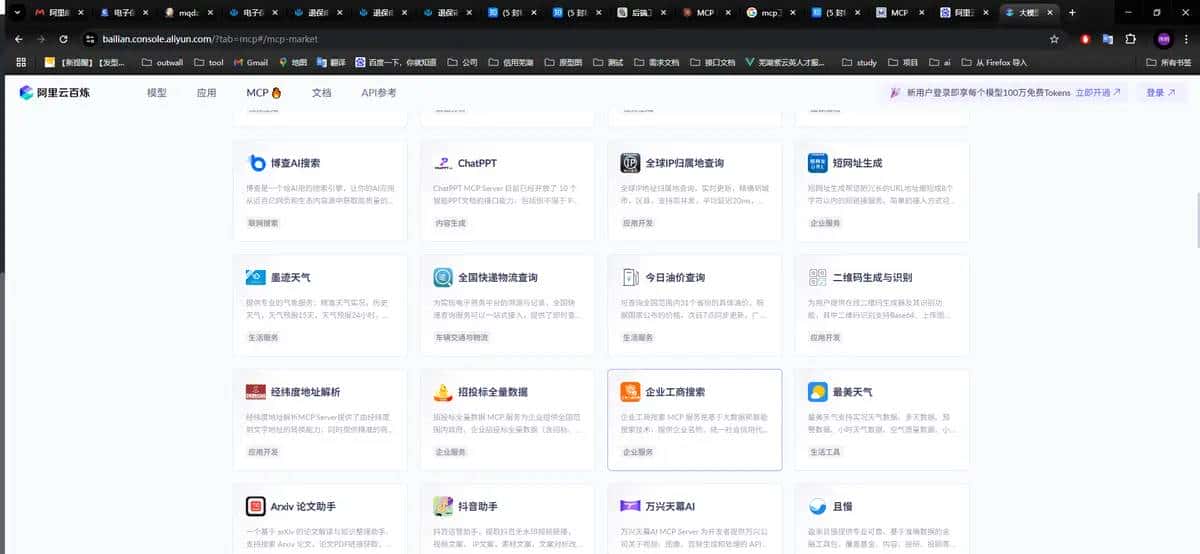Open the browser profile avatar
The image size is (1200, 554).
(x=1163, y=39)
